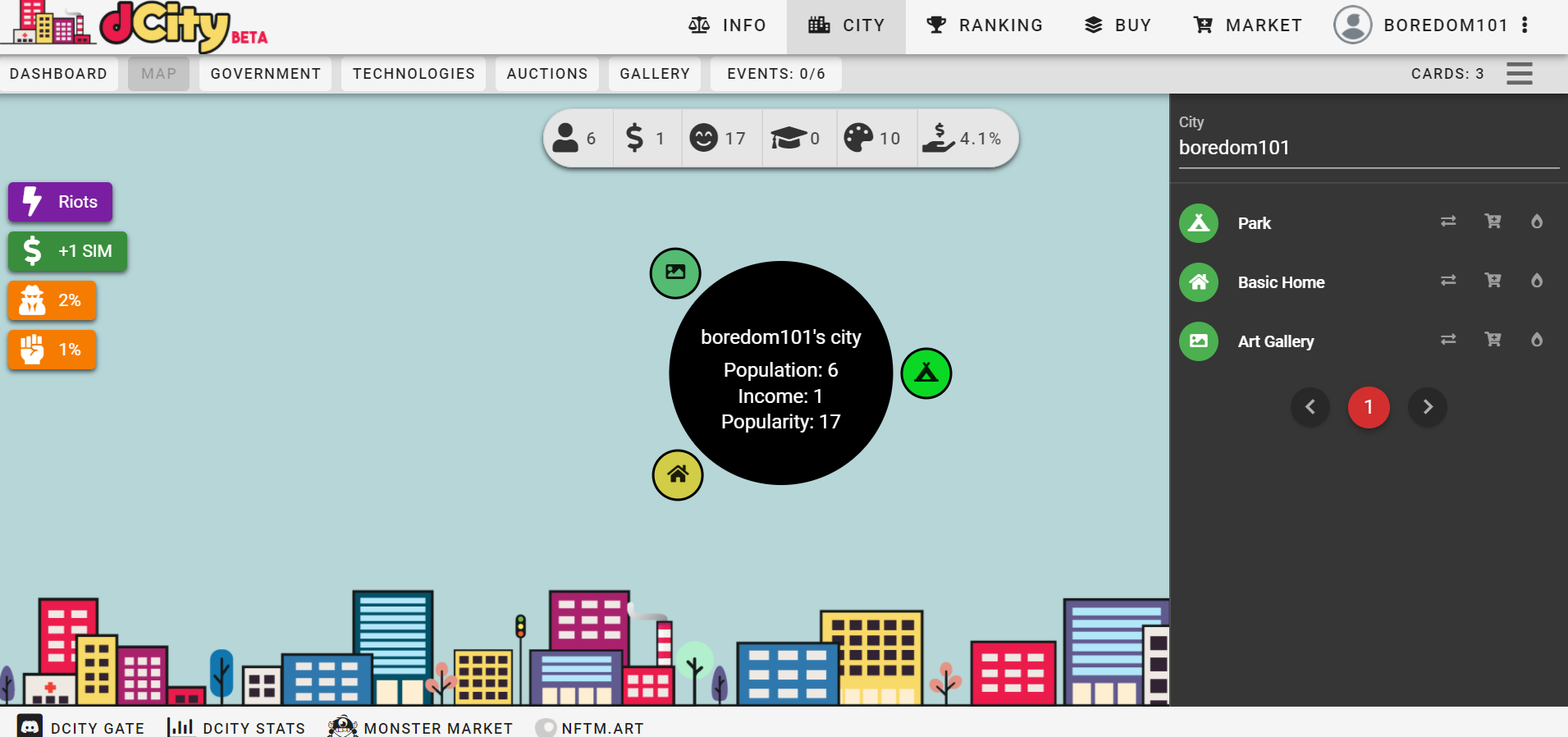Screen dimensions: 1568x737
Task: Click the sell cart icon for Basic Home
Action: click(1493, 281)
